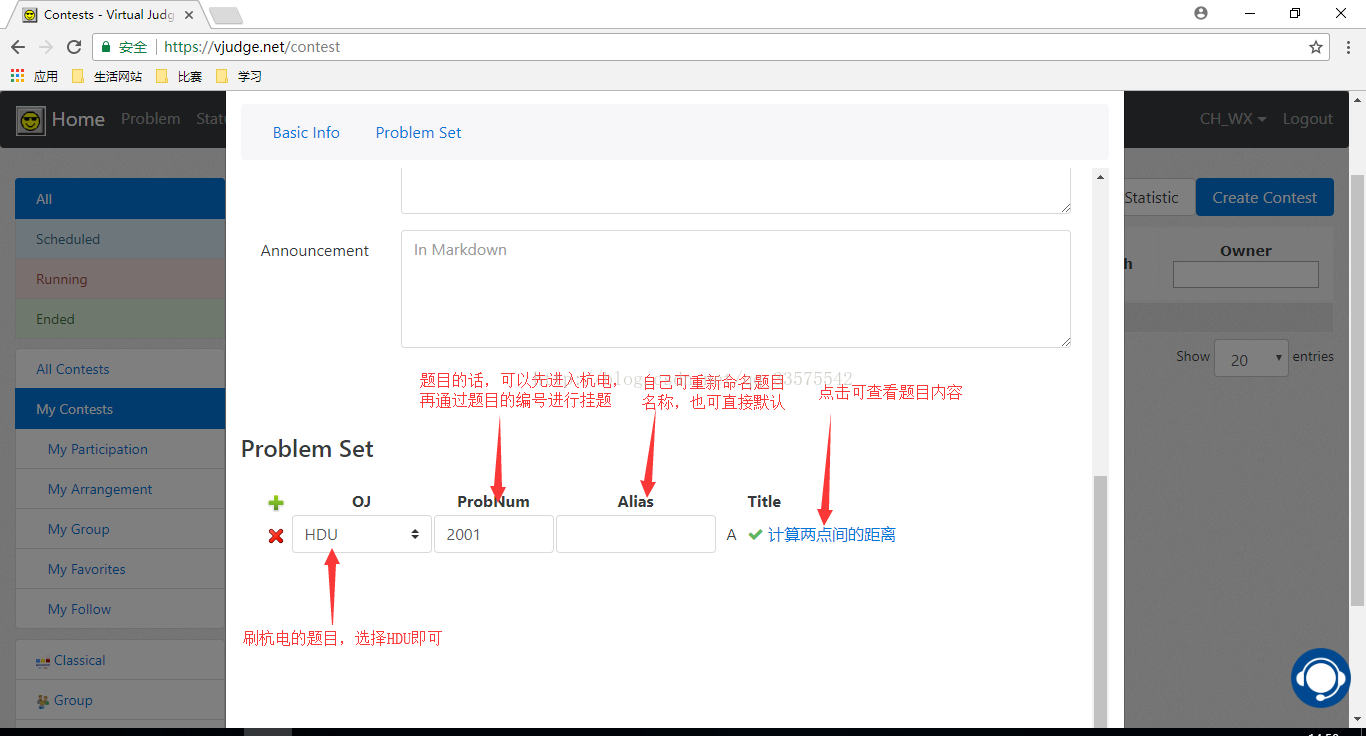This screenshot has height=736, width=1366.
Task: Click the Alias input field
Action: (635, 534)
